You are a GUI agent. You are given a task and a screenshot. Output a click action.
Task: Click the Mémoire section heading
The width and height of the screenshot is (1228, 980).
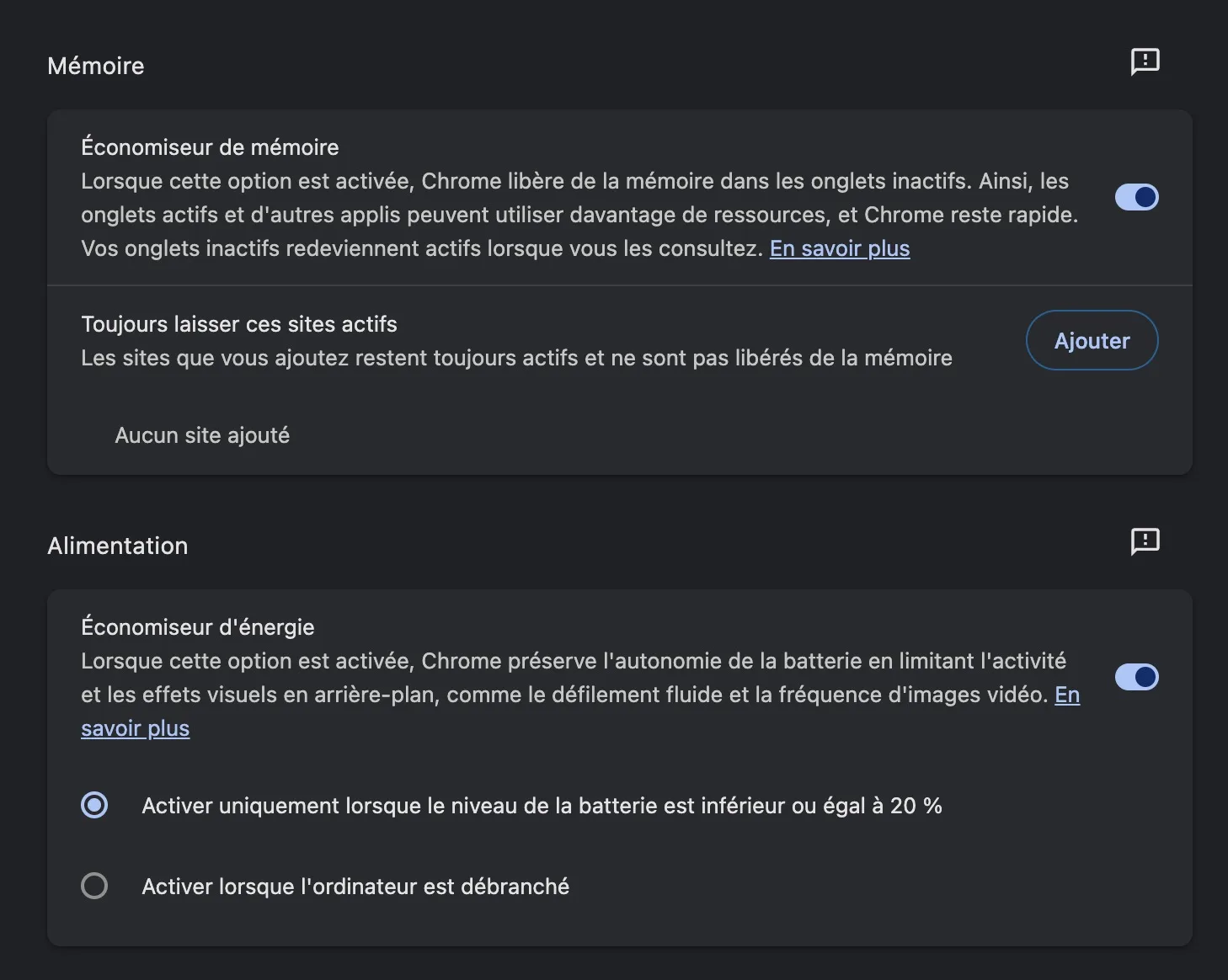point(96,66)
